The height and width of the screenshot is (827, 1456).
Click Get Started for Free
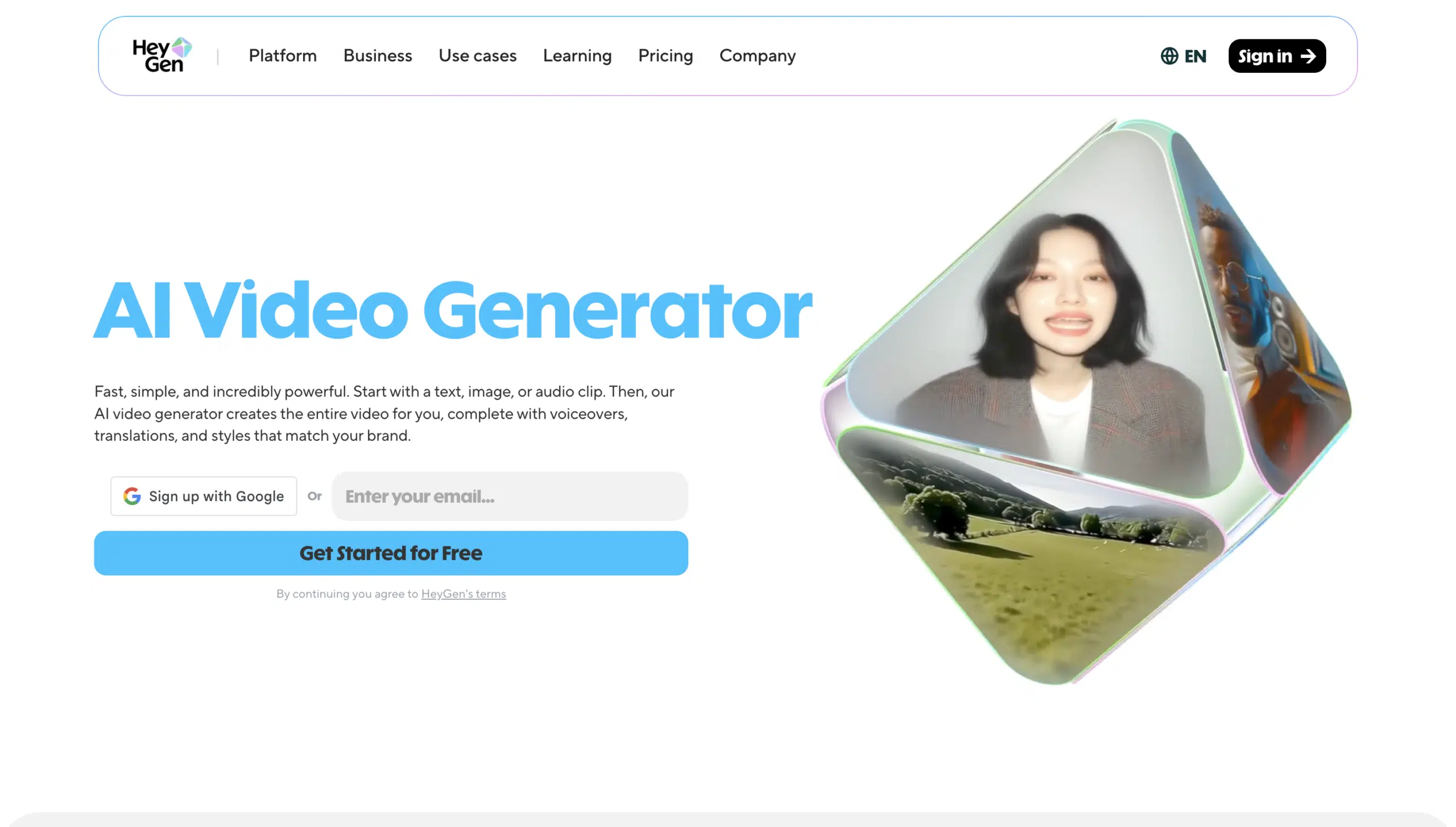[391, 552]
